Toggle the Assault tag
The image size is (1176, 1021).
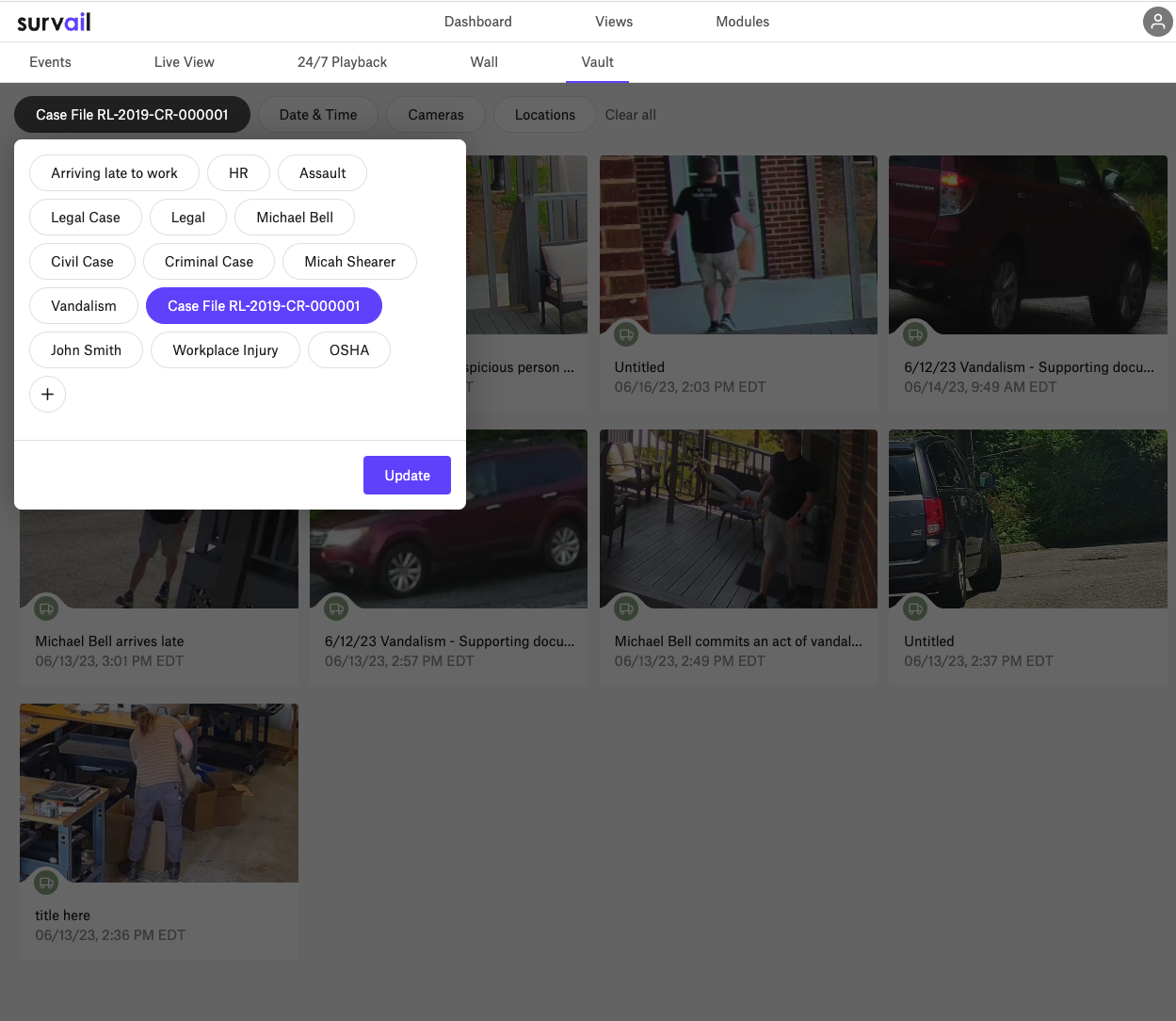click(322, 173)
